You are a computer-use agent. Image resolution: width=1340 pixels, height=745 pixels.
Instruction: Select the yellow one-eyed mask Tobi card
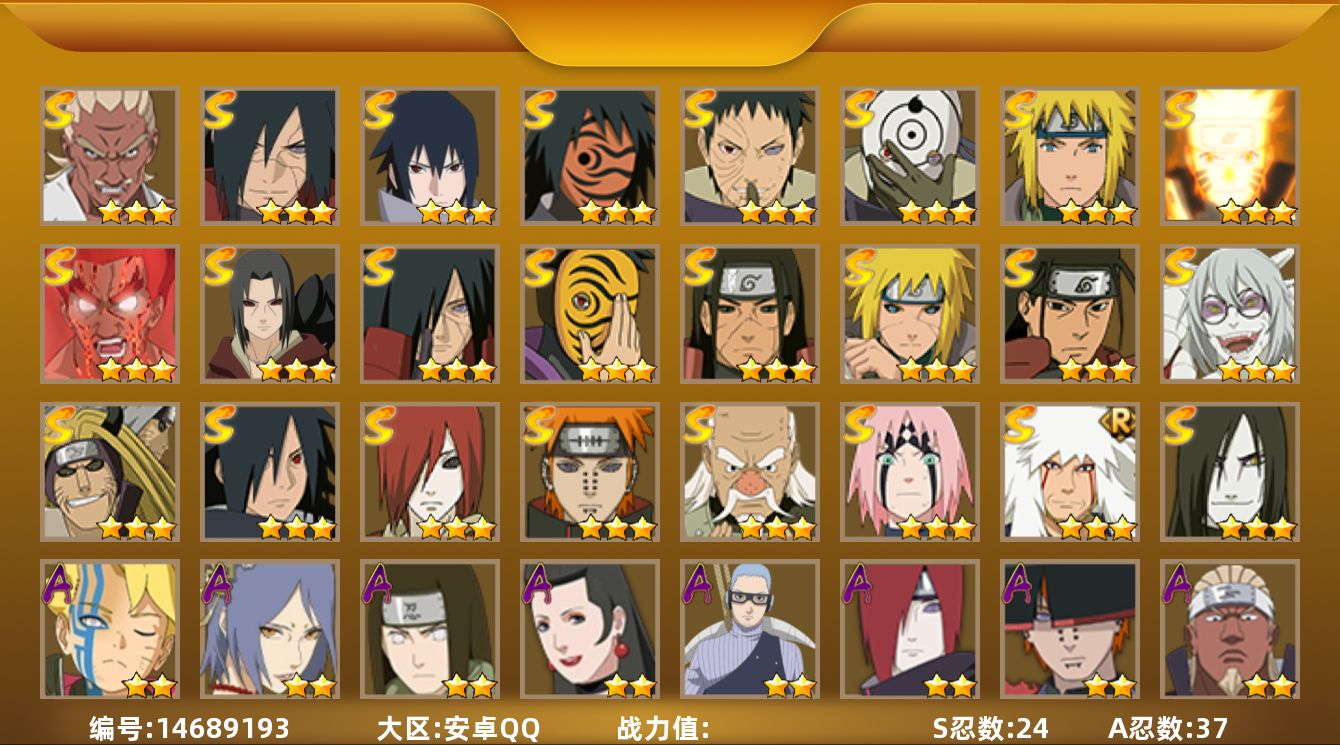click(589, 314)
